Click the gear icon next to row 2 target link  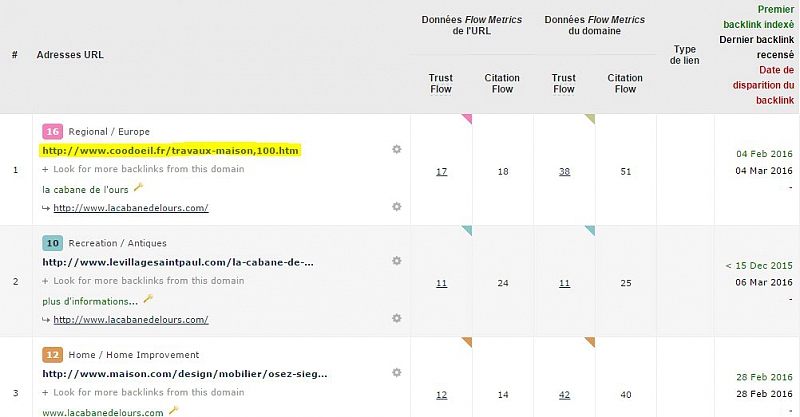click(x=397, y=319)
